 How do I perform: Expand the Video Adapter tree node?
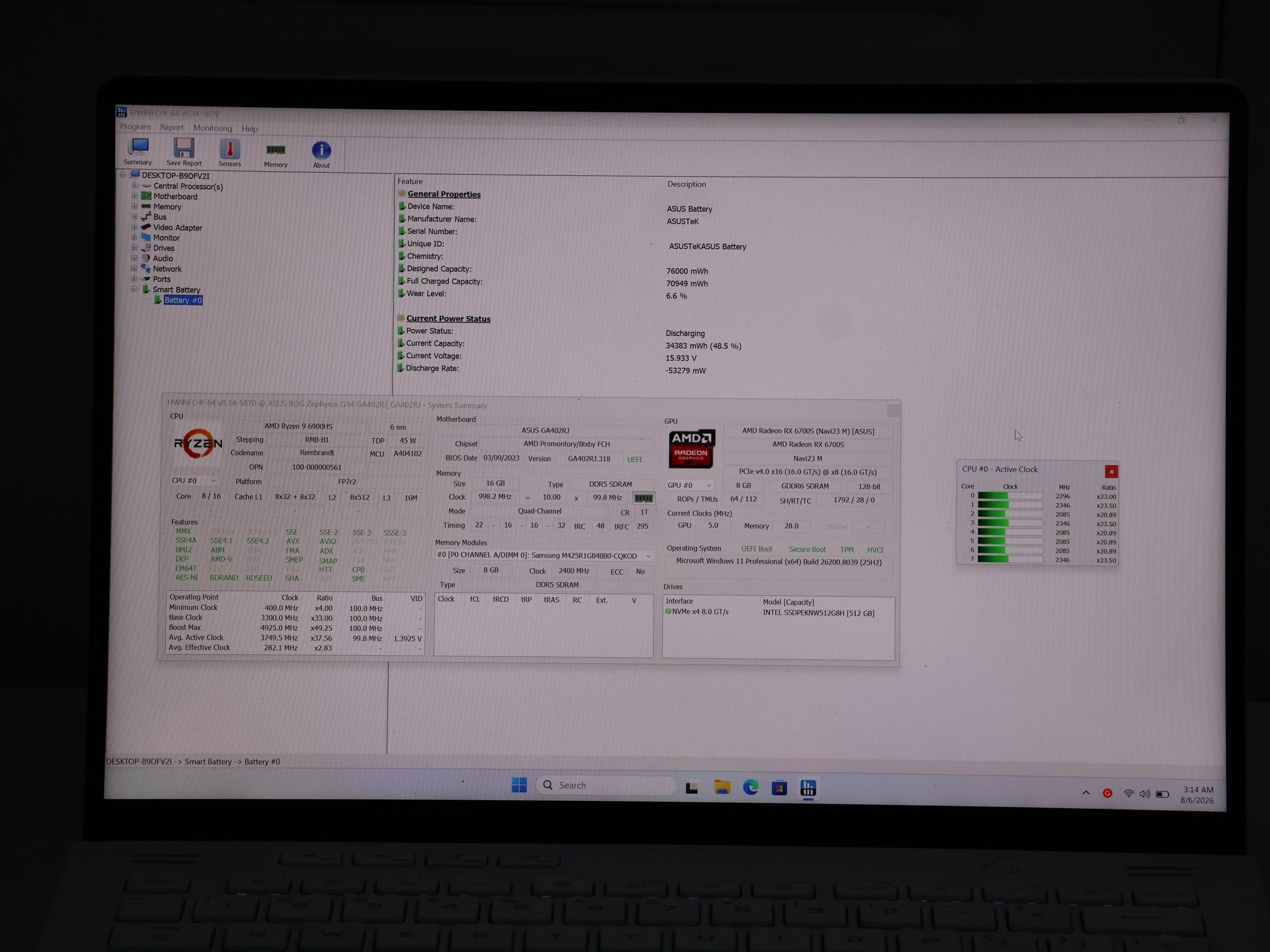click(x=135, y=227)
